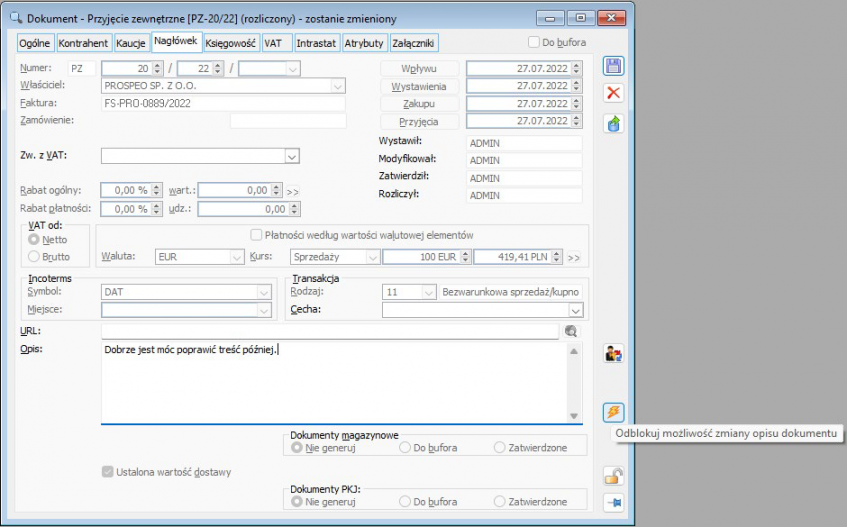The height and width of the screenshot is (527, 847).
Task: Click the Wpływu date stepper arrows
Action: [x=576, y=69]
